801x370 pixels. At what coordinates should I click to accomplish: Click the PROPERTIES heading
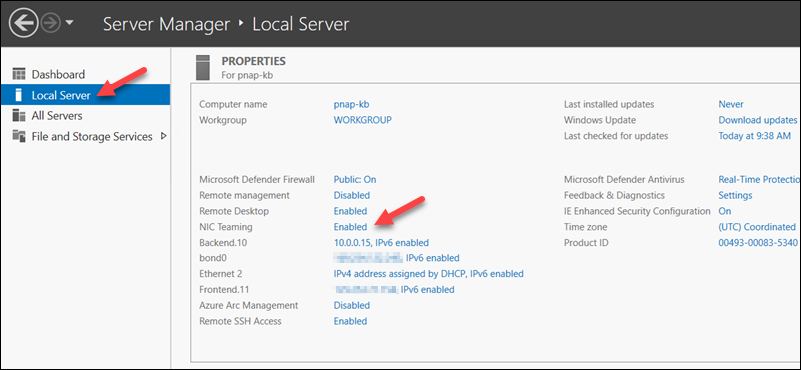(x=253, y=61)
